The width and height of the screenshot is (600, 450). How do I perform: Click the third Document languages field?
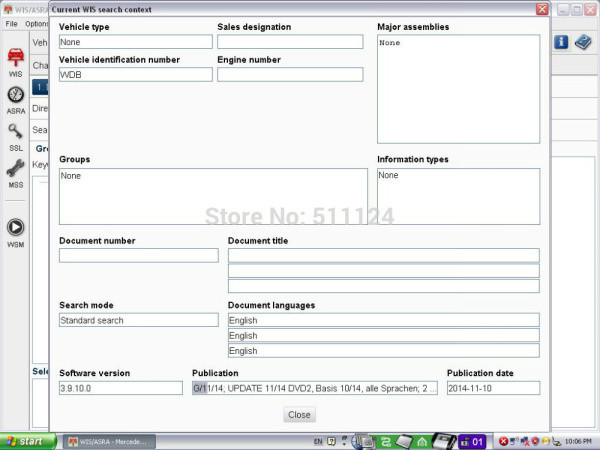tap(384, 351)
